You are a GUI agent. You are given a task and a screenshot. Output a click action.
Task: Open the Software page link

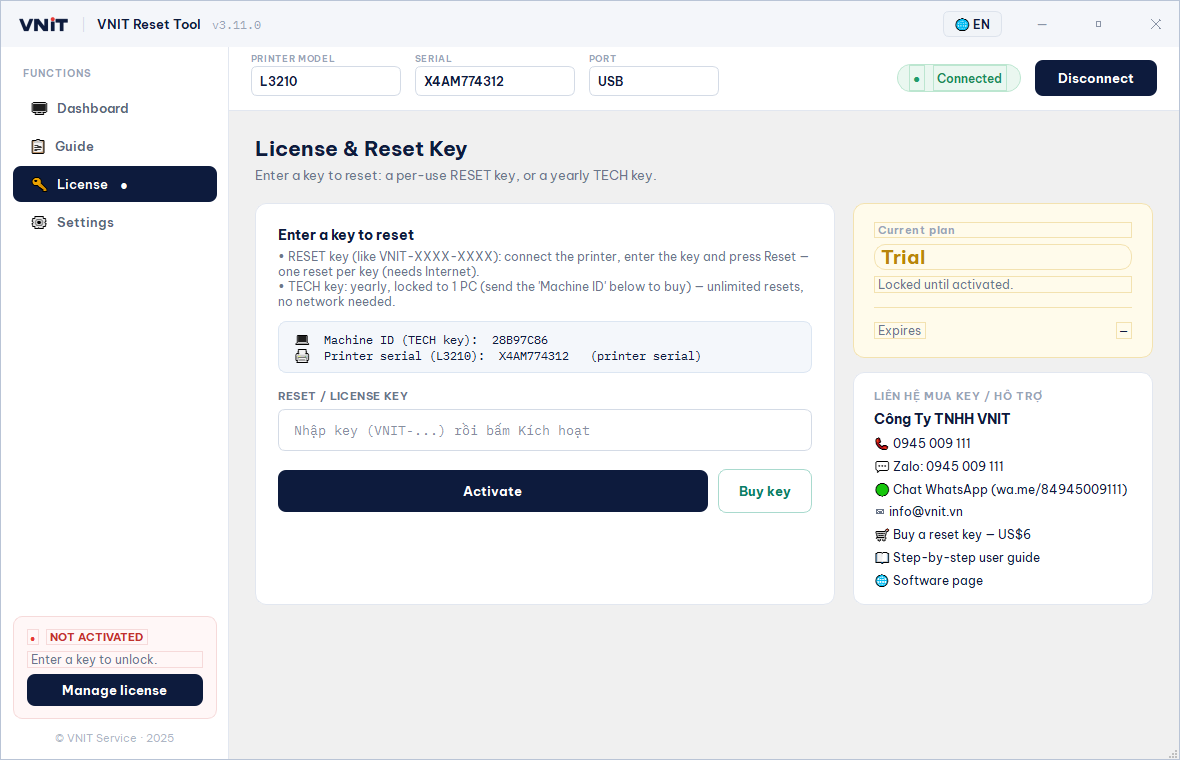click(938, 581)
